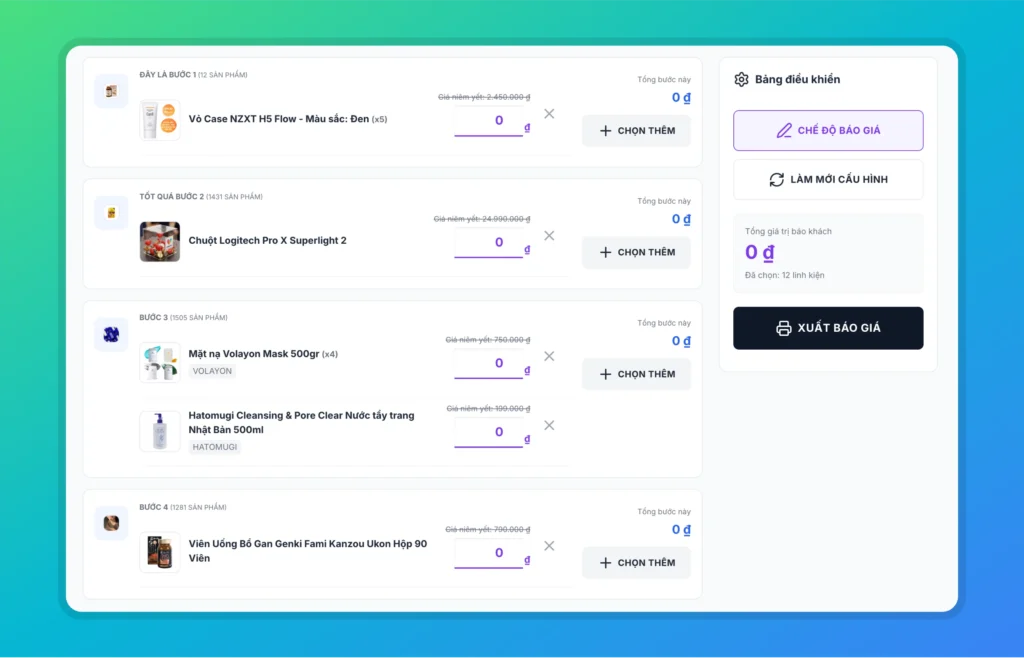Edit price of Hatomugi Cleansing product

click(489, 432)
